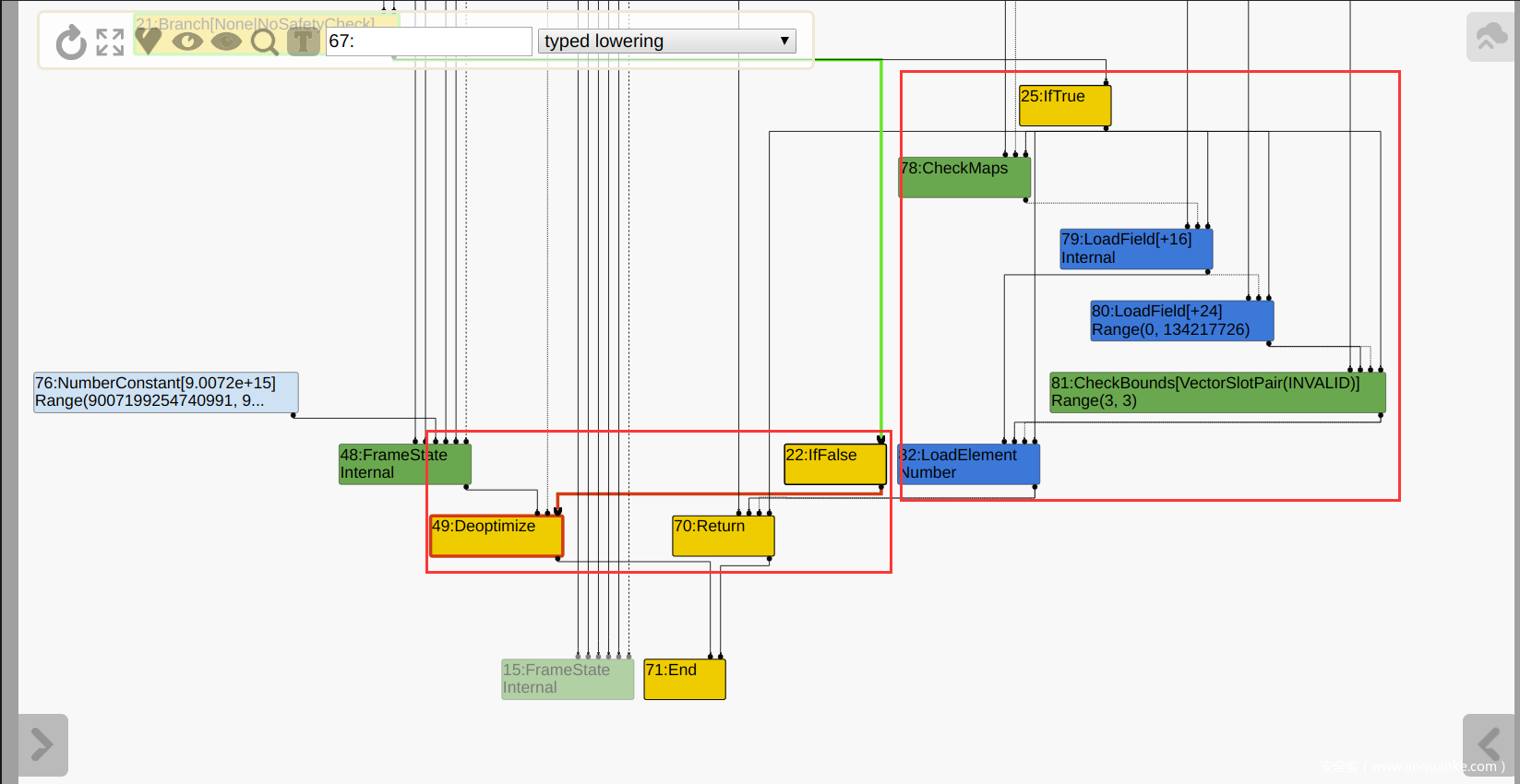
Task: Click the upload cloud icon top right
Action: [x=1490, y=38]
